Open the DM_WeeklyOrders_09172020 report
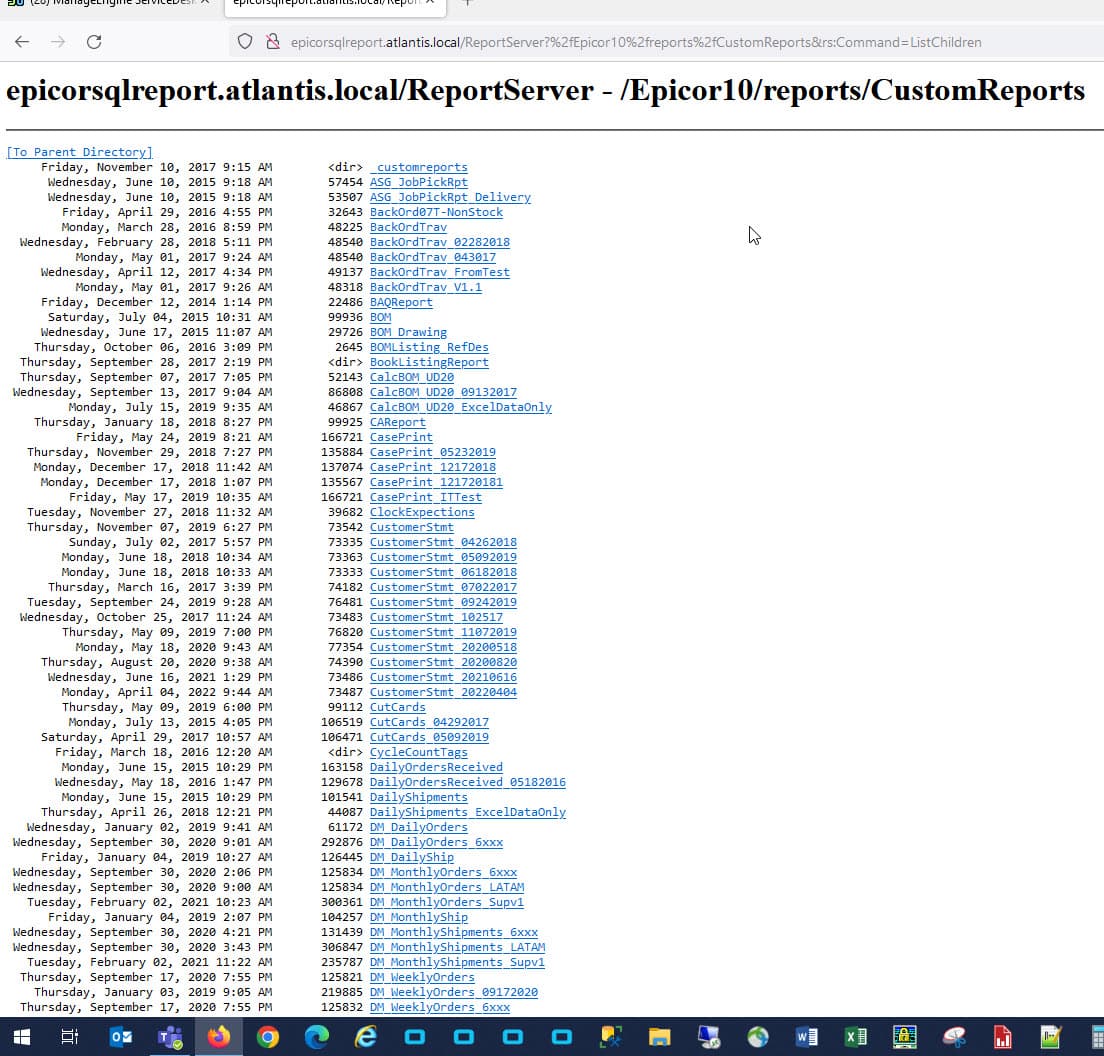The image size is (1104, 1056). click(x=454, y=992)
